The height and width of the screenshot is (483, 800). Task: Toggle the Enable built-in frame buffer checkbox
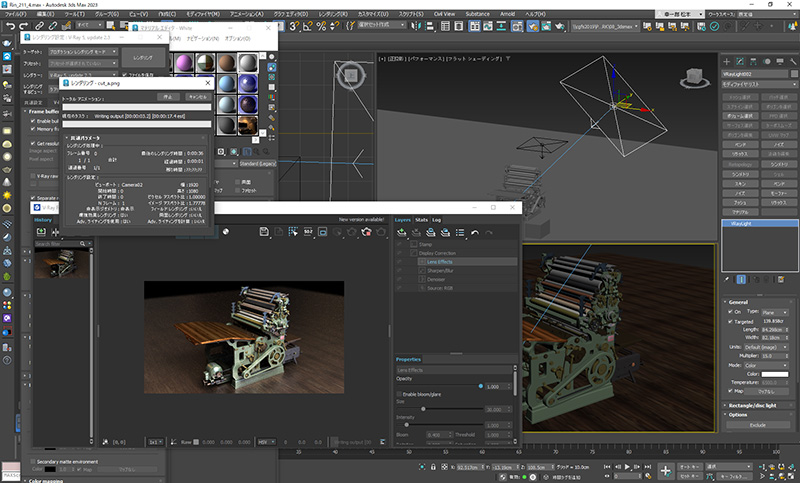[x=33, y=121]
